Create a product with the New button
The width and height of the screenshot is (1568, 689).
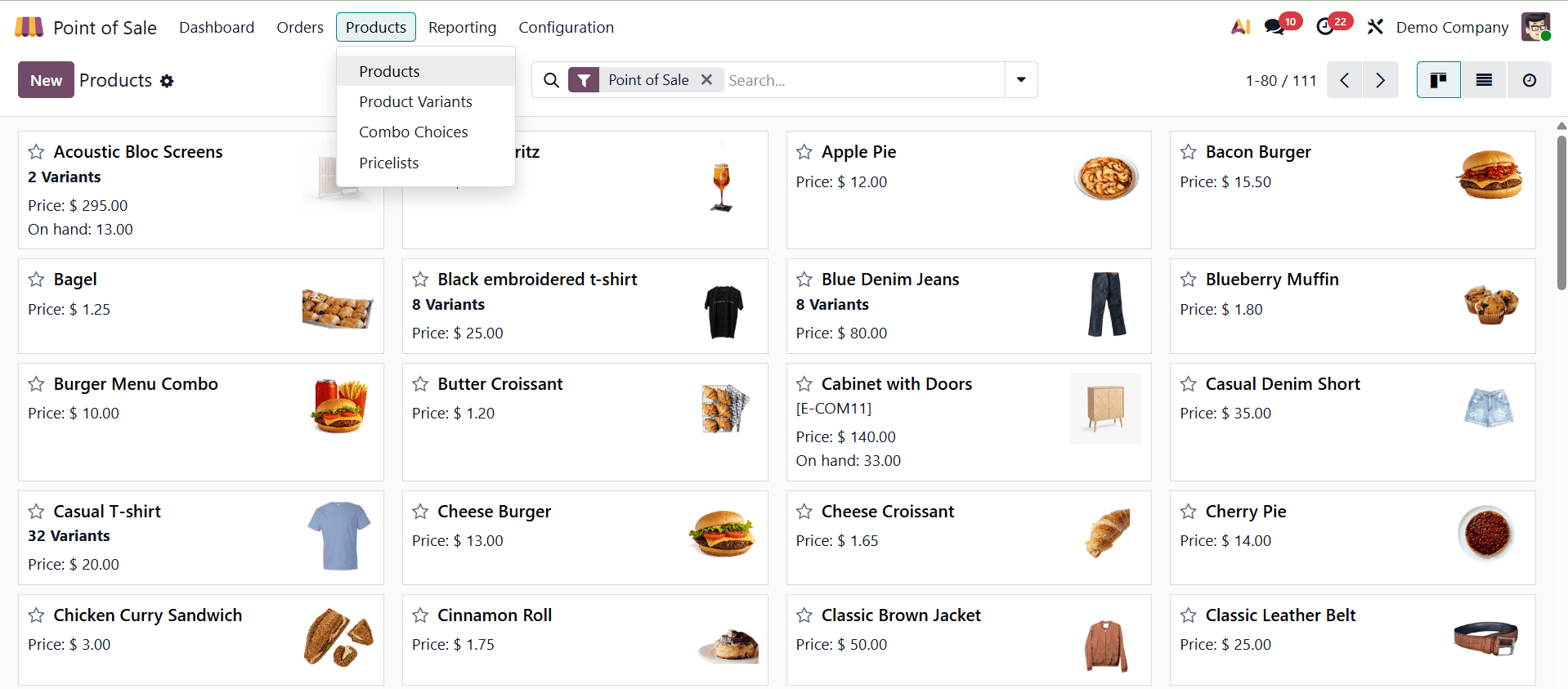click(x=45, y=79)
